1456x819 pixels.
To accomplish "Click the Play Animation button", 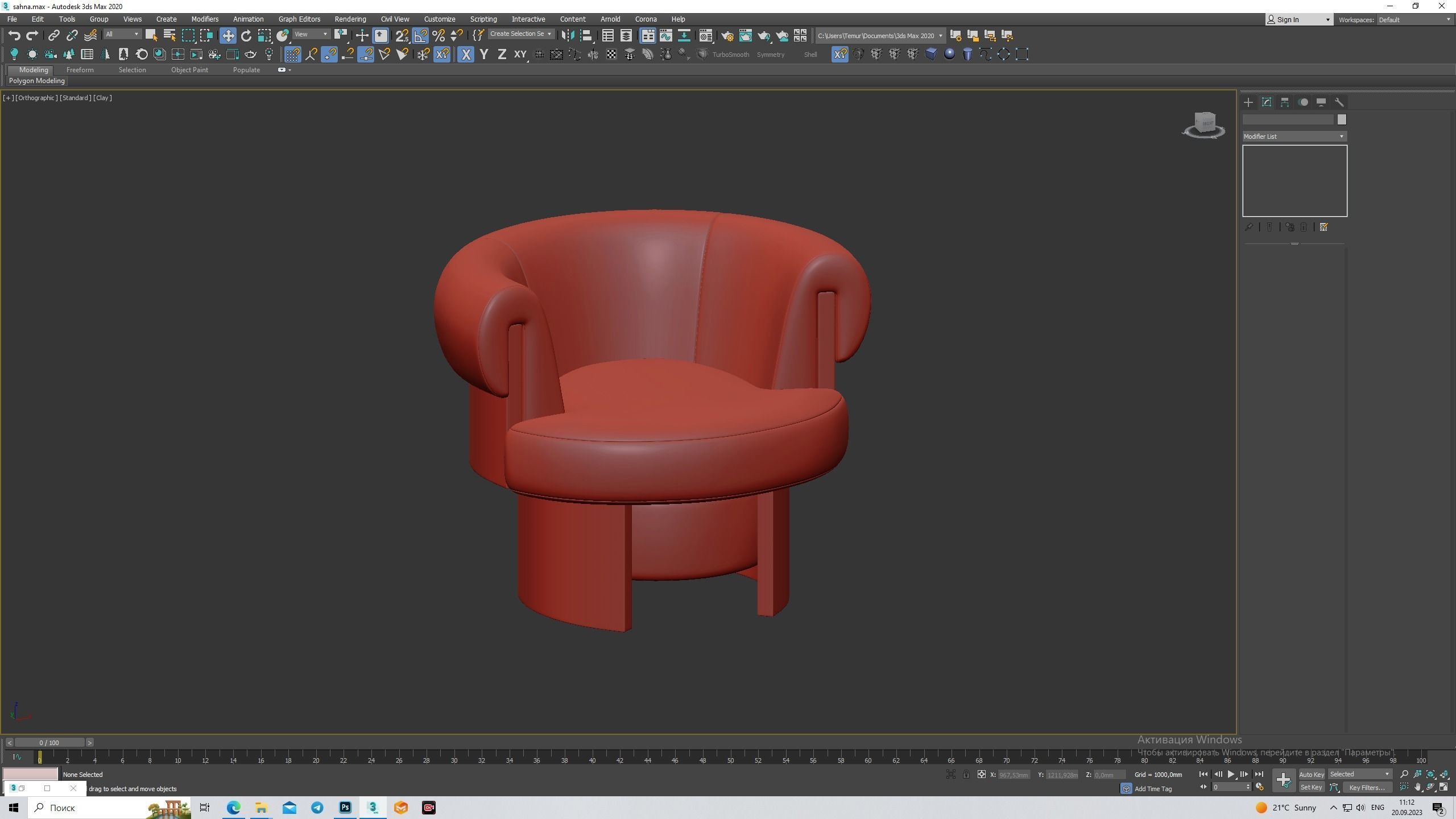I will point(1231,774).
